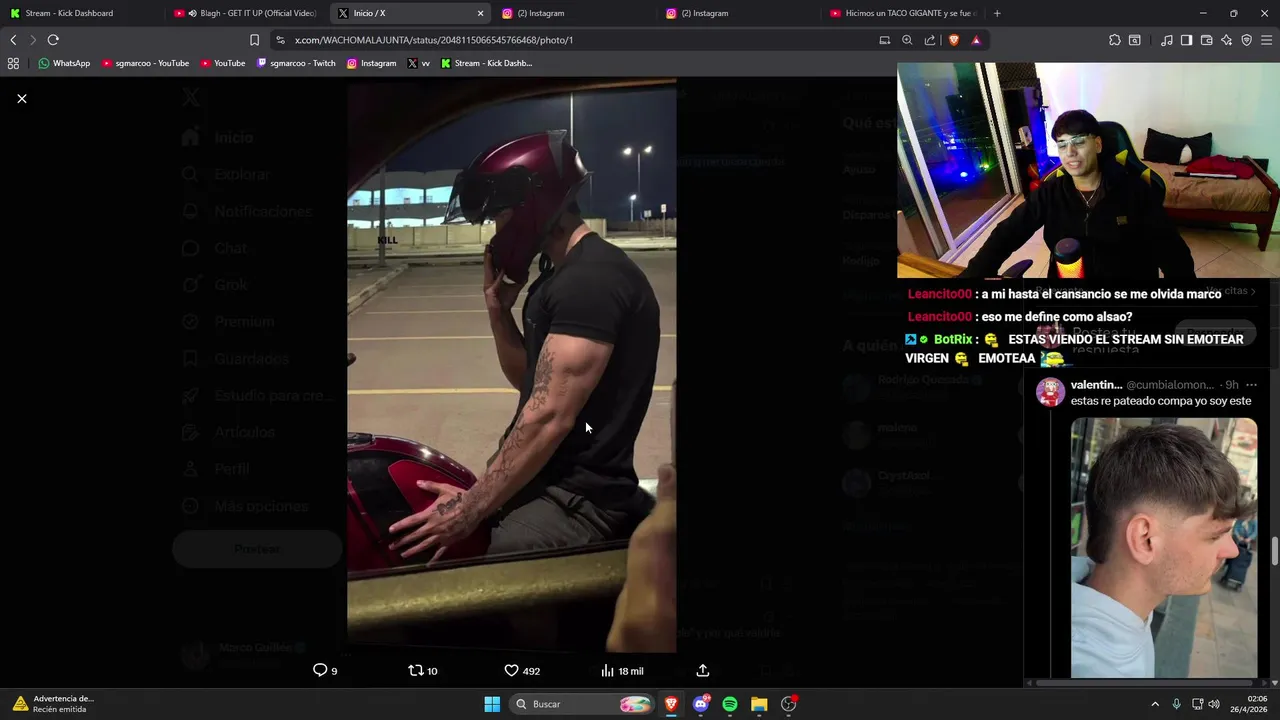Go back with the browser back arrow
The image size is (1280, 720).
[13, 40]
